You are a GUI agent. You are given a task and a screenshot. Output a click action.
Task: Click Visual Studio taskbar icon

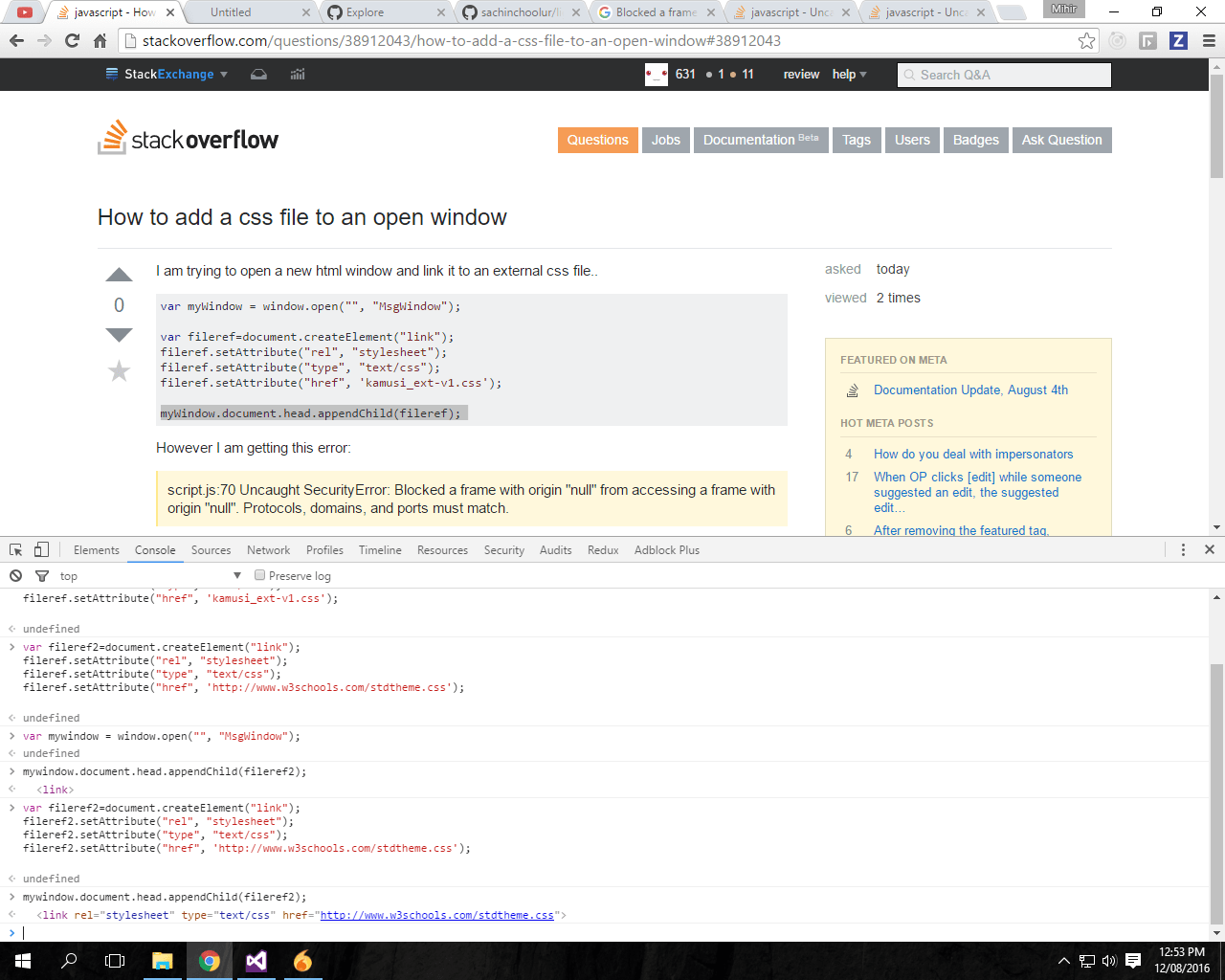[256, 961]
